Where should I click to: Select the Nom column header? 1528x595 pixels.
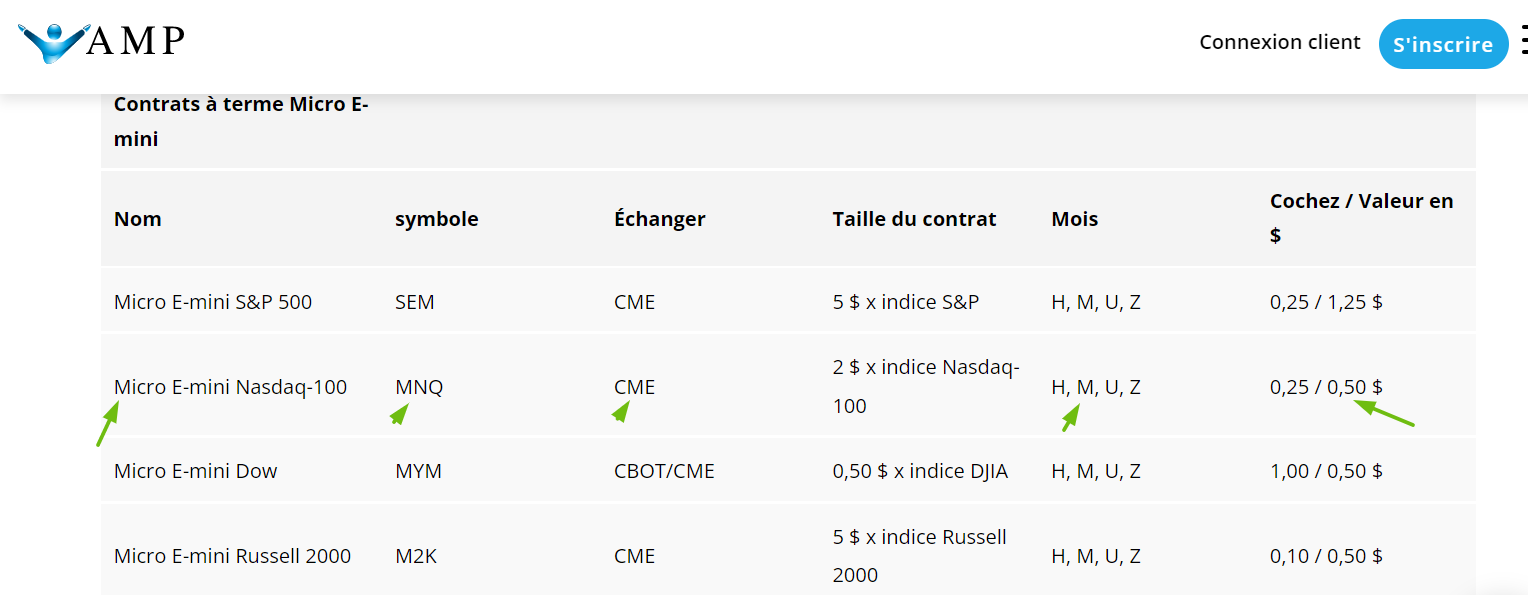pos(138,219)
